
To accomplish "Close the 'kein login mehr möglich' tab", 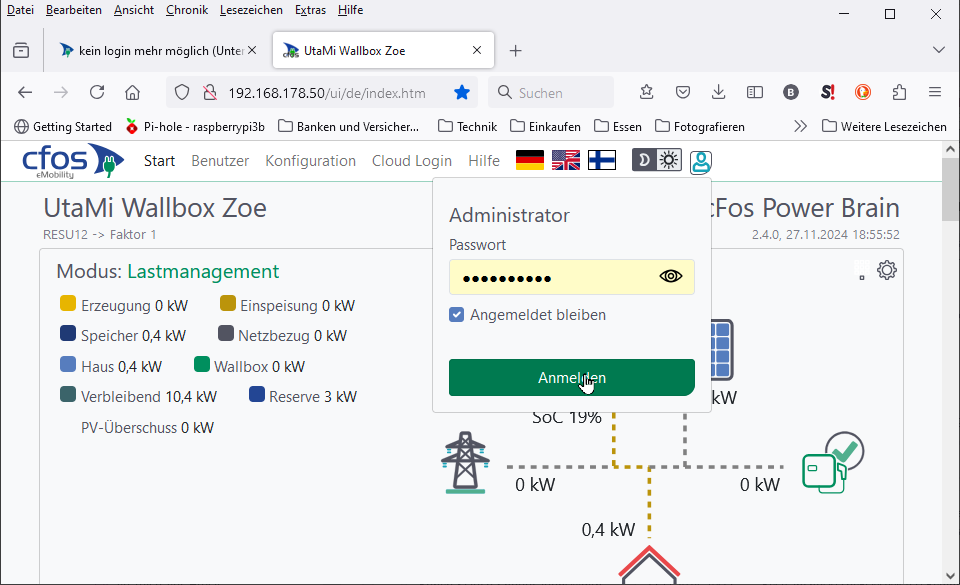I will tap(252, 50).
